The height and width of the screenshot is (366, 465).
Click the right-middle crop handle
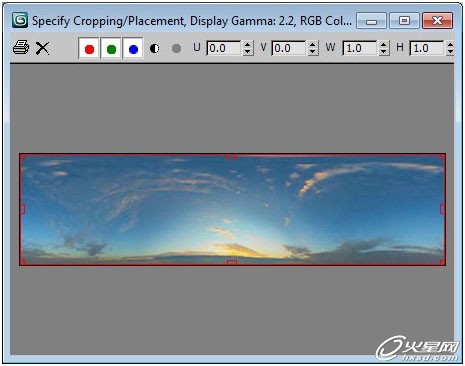tap(442, 209)
